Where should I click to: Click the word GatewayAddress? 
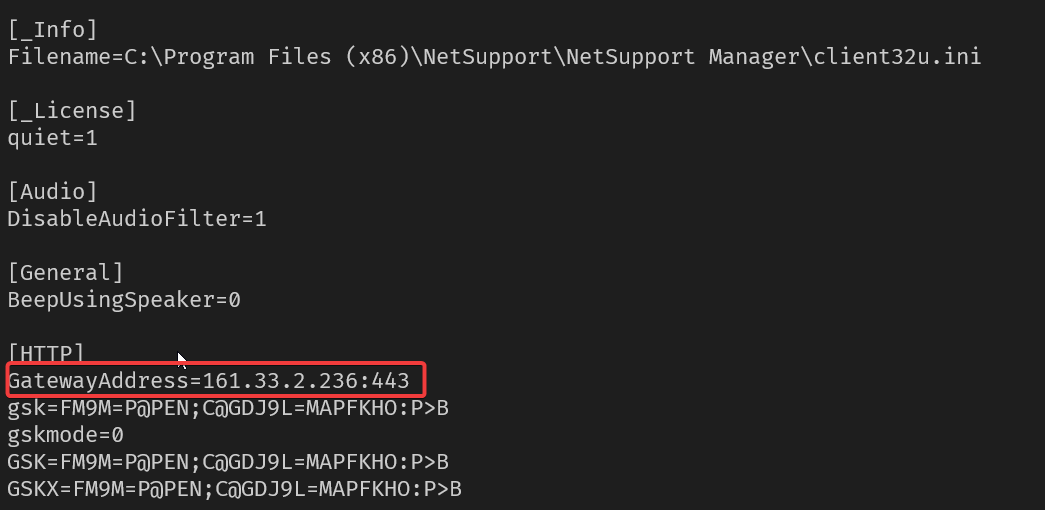click(98, 381)
